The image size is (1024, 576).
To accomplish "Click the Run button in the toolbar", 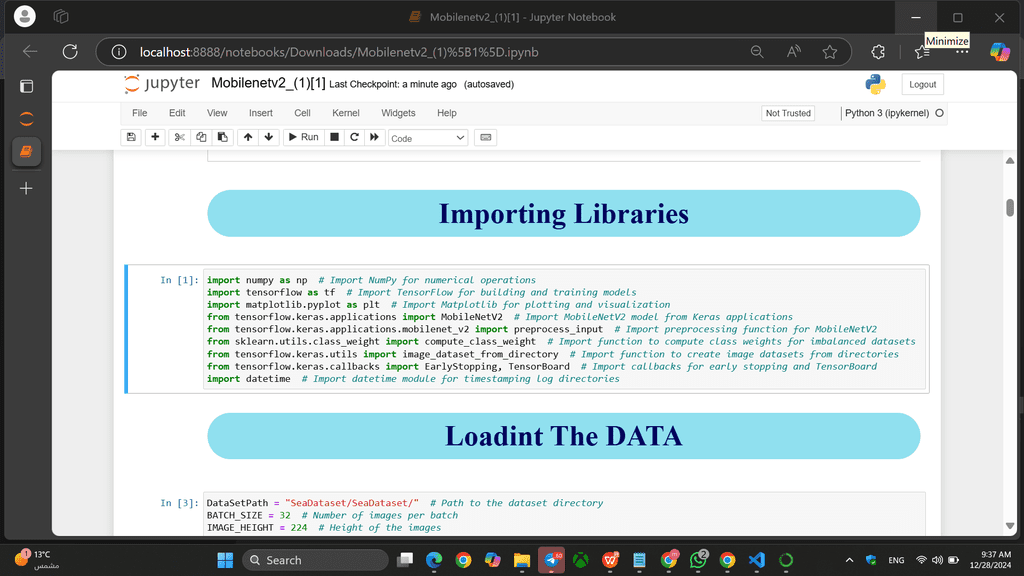I will pyautogui.click(x=303, y=137).
